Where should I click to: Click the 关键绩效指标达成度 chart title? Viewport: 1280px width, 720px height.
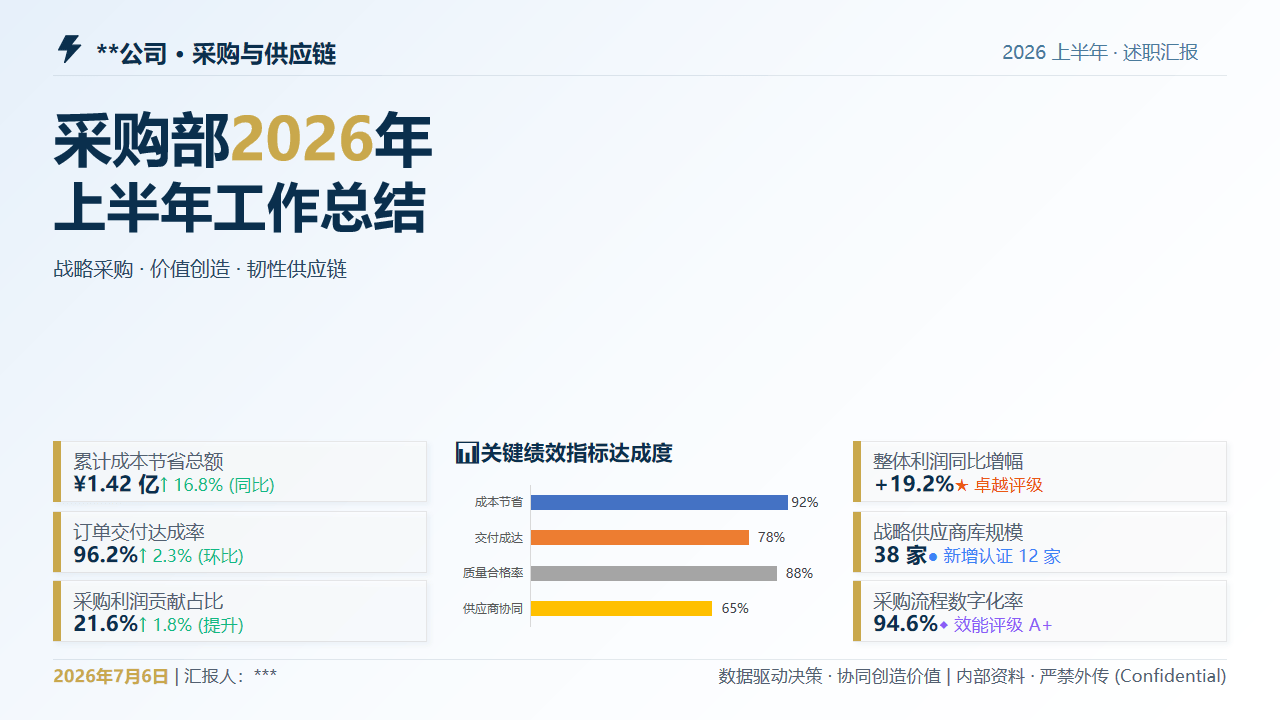point(577,453)
